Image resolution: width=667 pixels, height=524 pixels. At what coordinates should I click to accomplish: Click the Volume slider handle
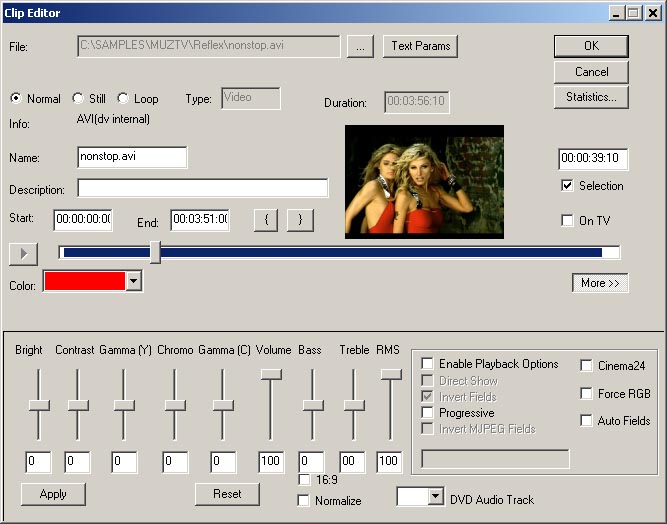tap(271, 374)
